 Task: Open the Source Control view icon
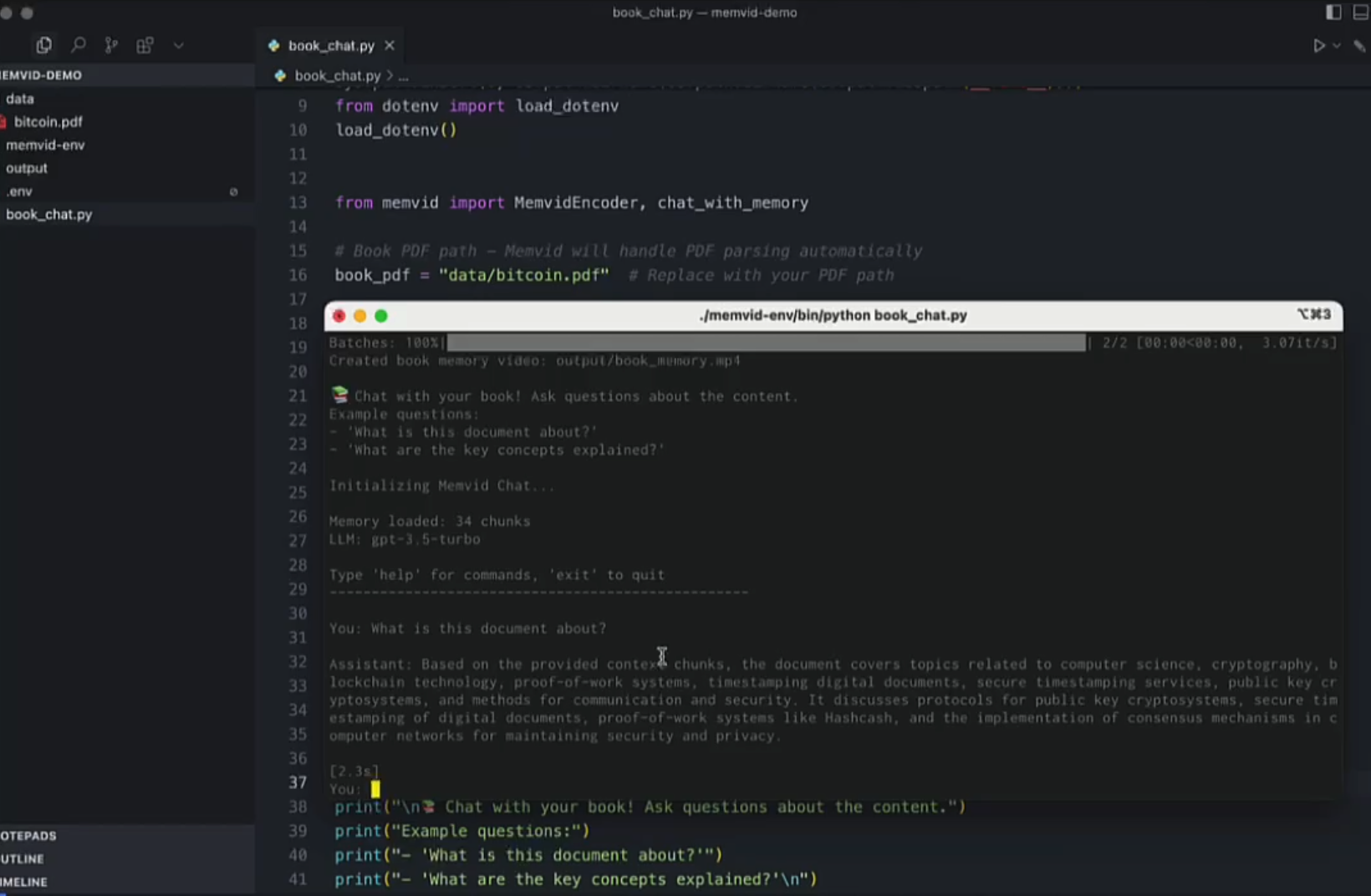[111, 45]
